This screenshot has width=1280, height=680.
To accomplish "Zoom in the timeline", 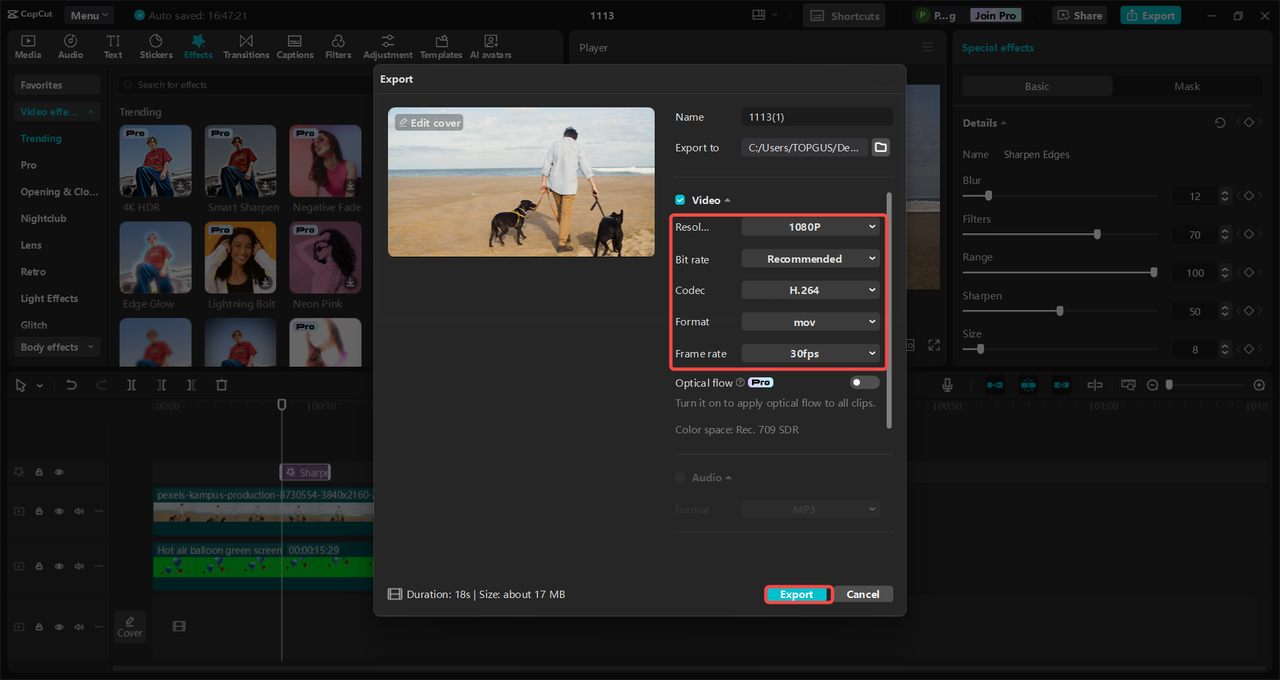I will click(x=1259, y=385).
